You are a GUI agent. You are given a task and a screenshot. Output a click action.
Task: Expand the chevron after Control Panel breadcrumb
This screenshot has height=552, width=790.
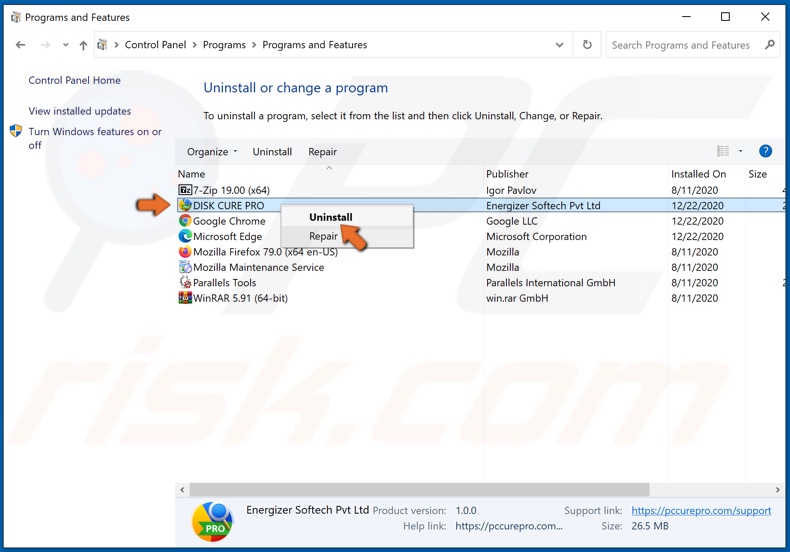(194, 45)
